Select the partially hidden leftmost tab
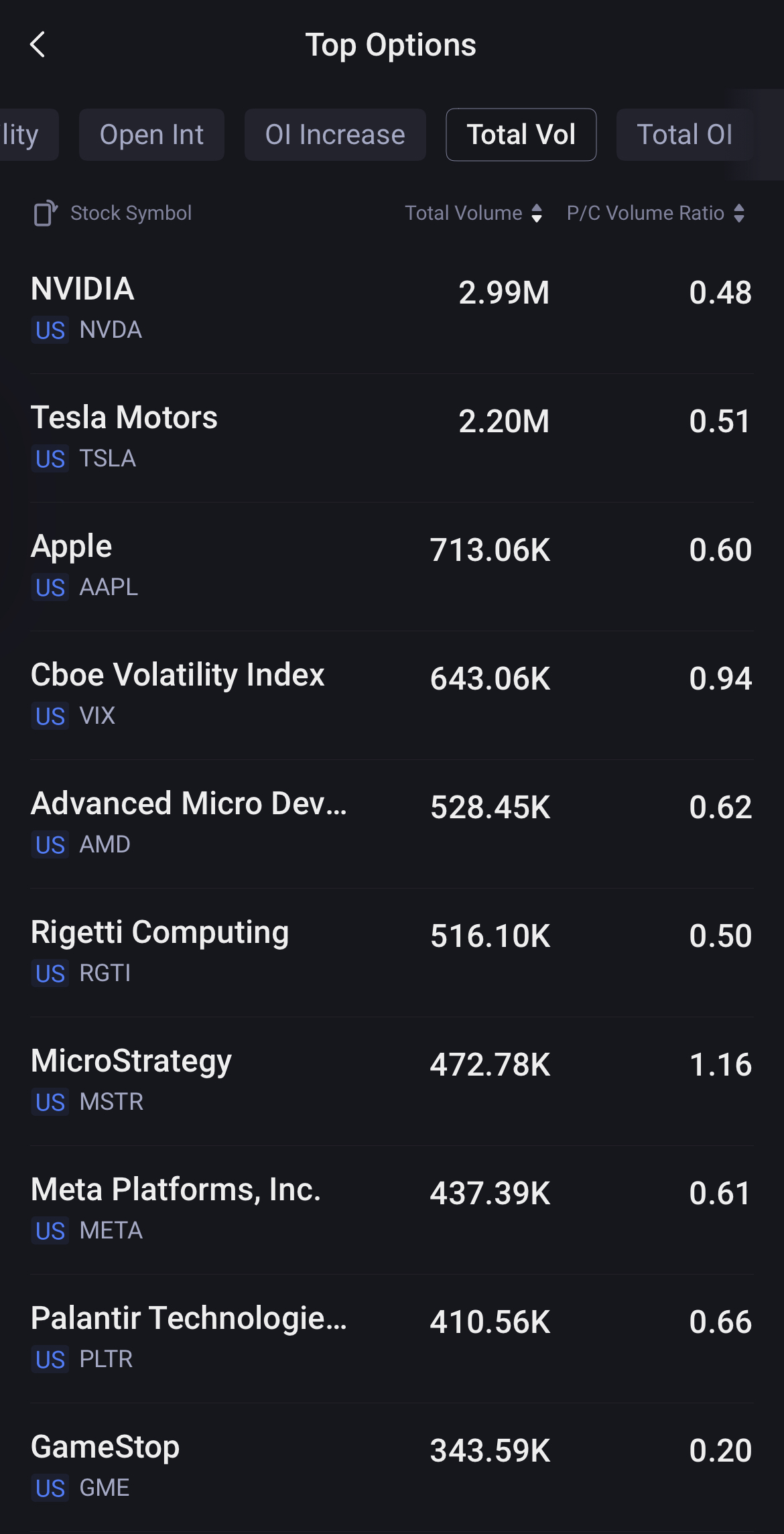This screenshot has width=784, height=1534. pyautogui.click(x=23, y=135)
